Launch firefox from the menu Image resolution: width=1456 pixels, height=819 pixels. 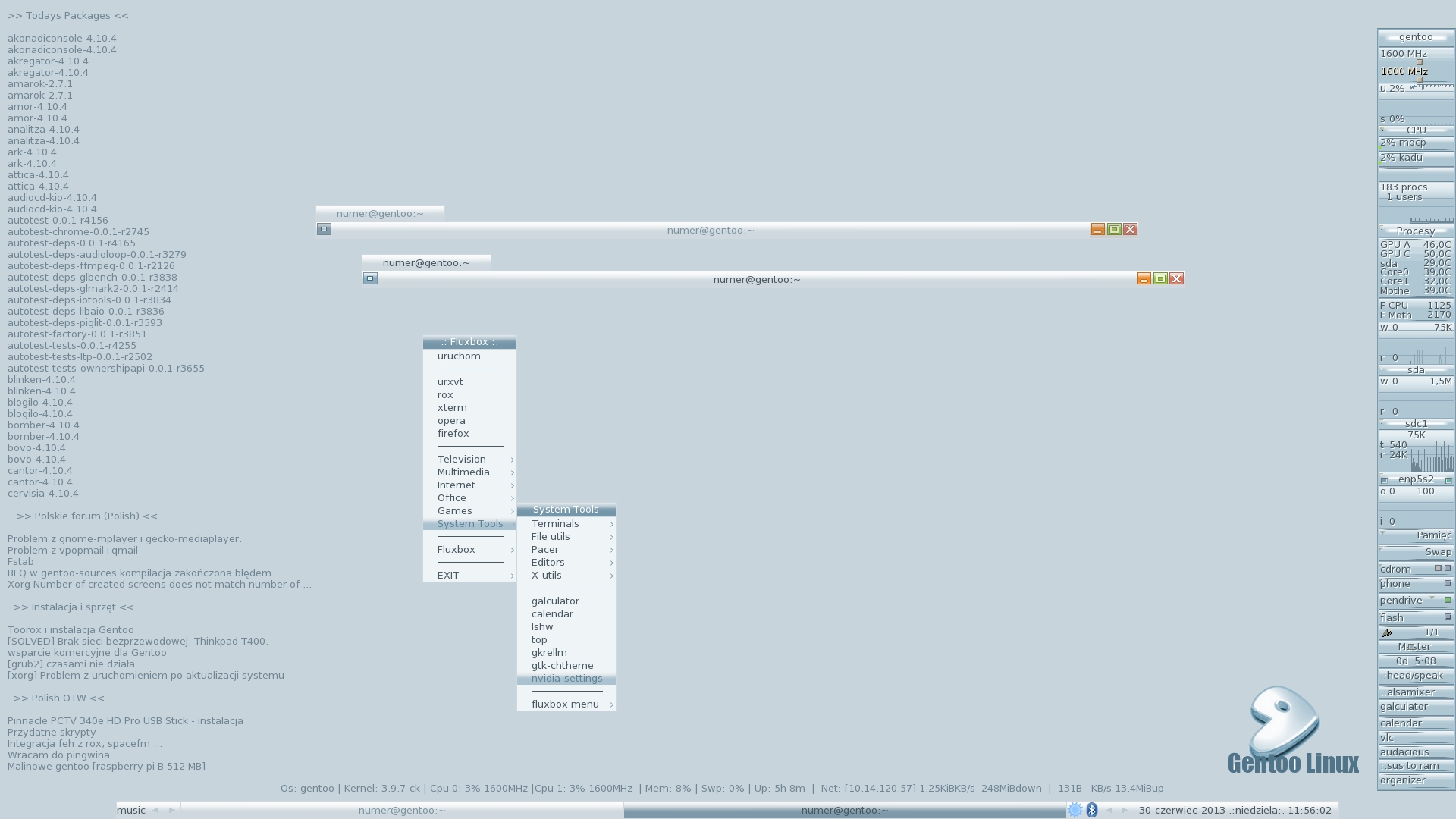(469, 433)
